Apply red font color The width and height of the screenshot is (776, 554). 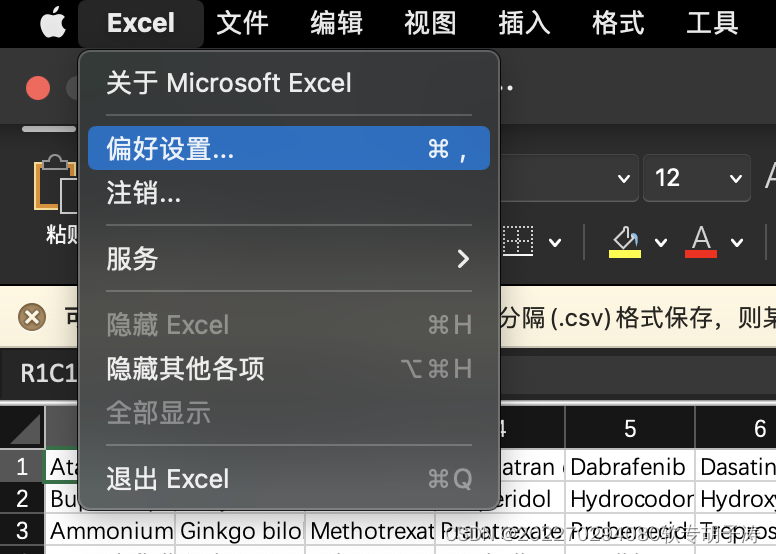click(701, 242)
